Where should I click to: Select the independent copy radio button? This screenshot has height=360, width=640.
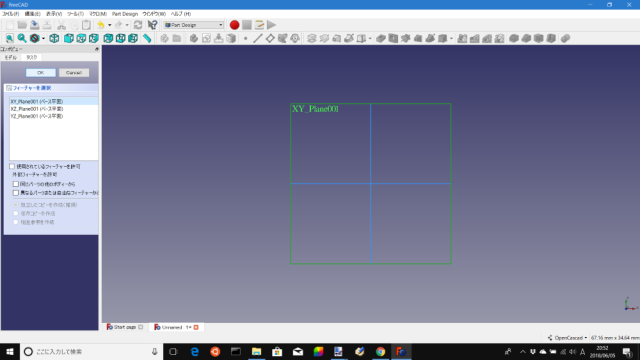click(x=16, y=205)
